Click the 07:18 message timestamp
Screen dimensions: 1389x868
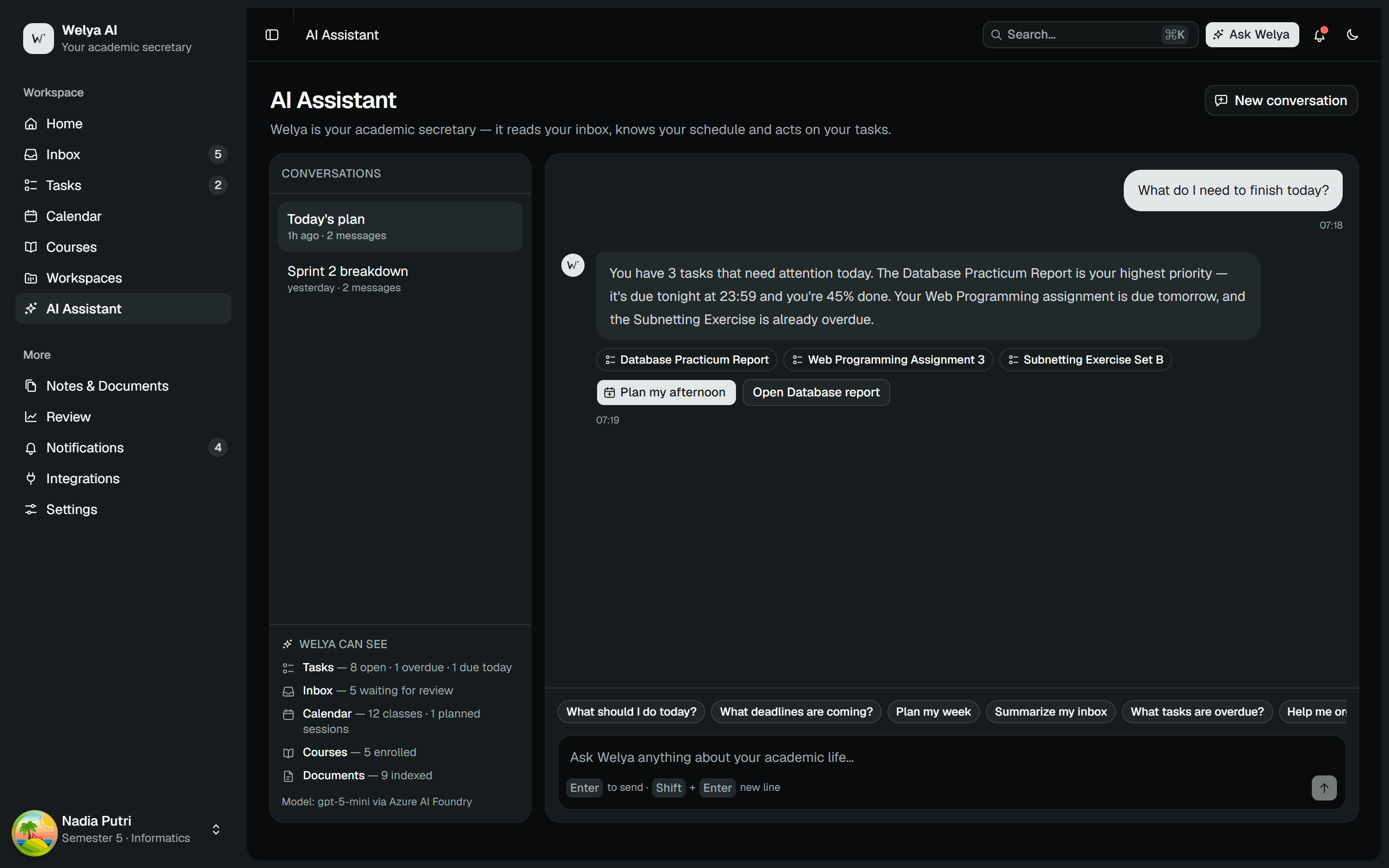pos(1331,226)
